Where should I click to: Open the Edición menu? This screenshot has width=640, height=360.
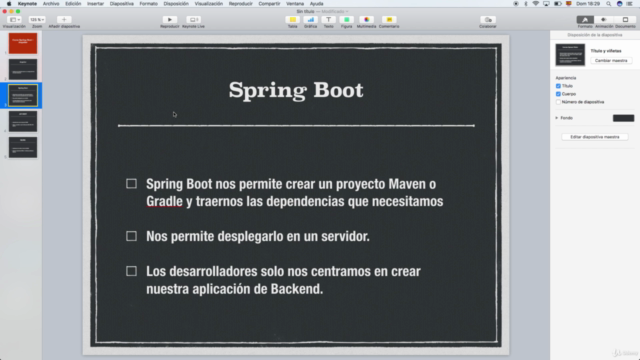coord(73,4)
